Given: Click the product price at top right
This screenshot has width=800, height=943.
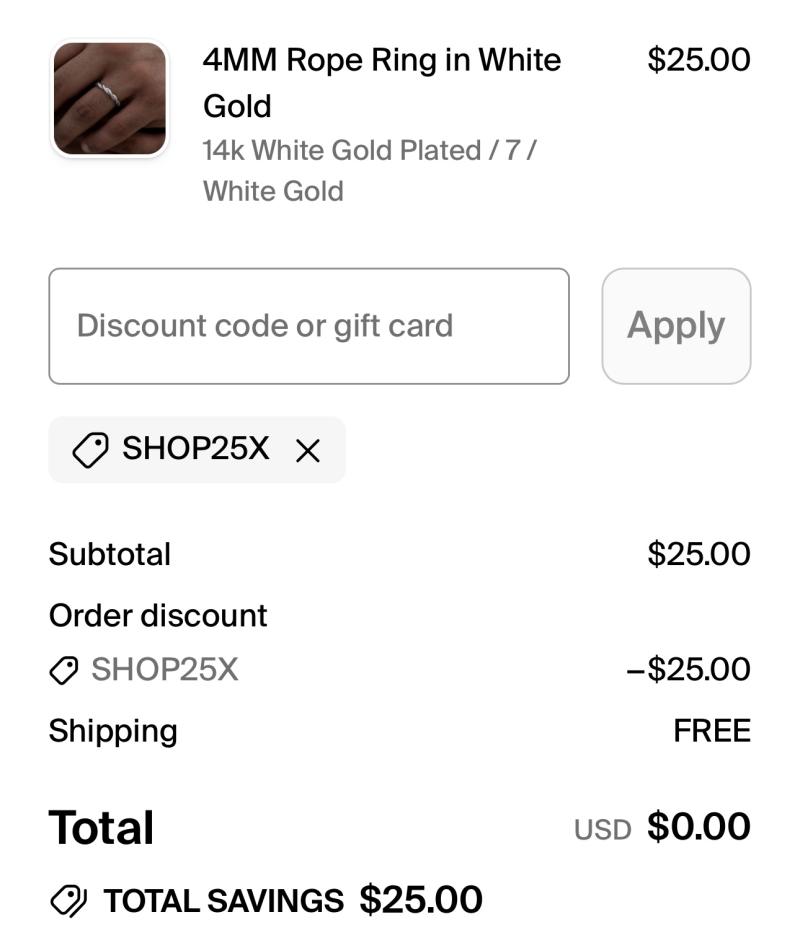Looking at the screenshot, I should point(698,59).
